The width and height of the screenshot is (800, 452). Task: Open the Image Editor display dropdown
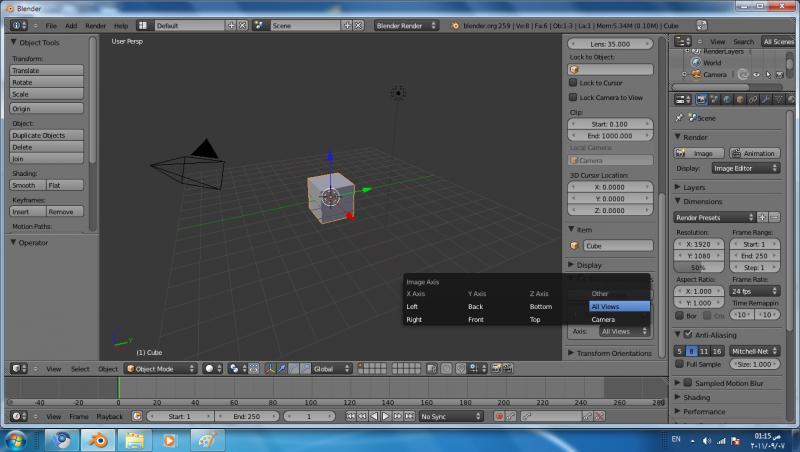tap(745, 168)
